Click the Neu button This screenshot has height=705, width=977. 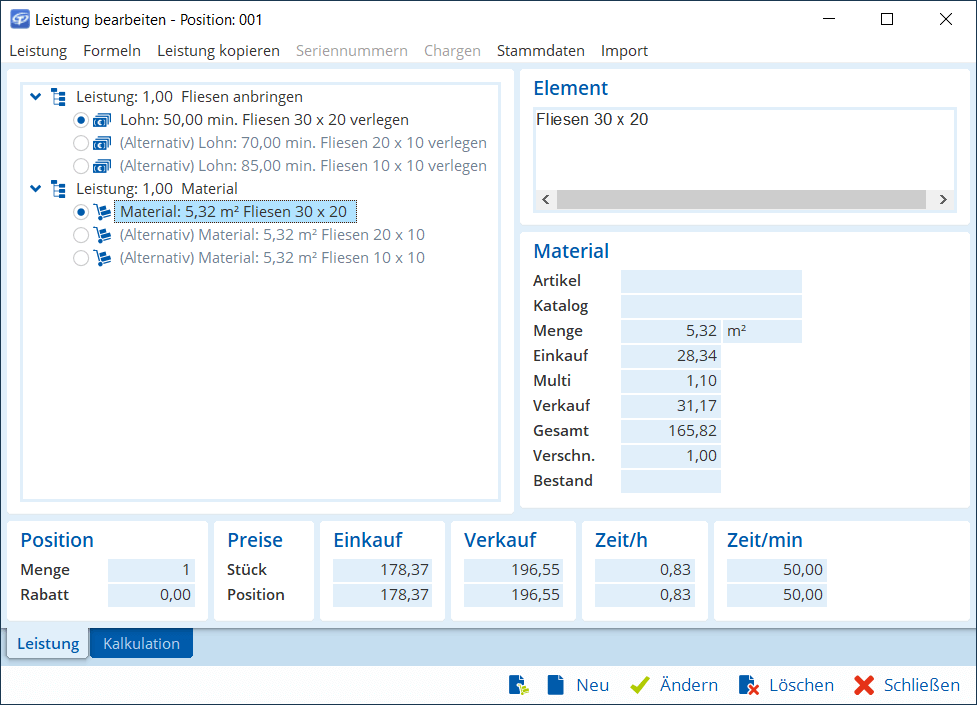tap(592, 685)
